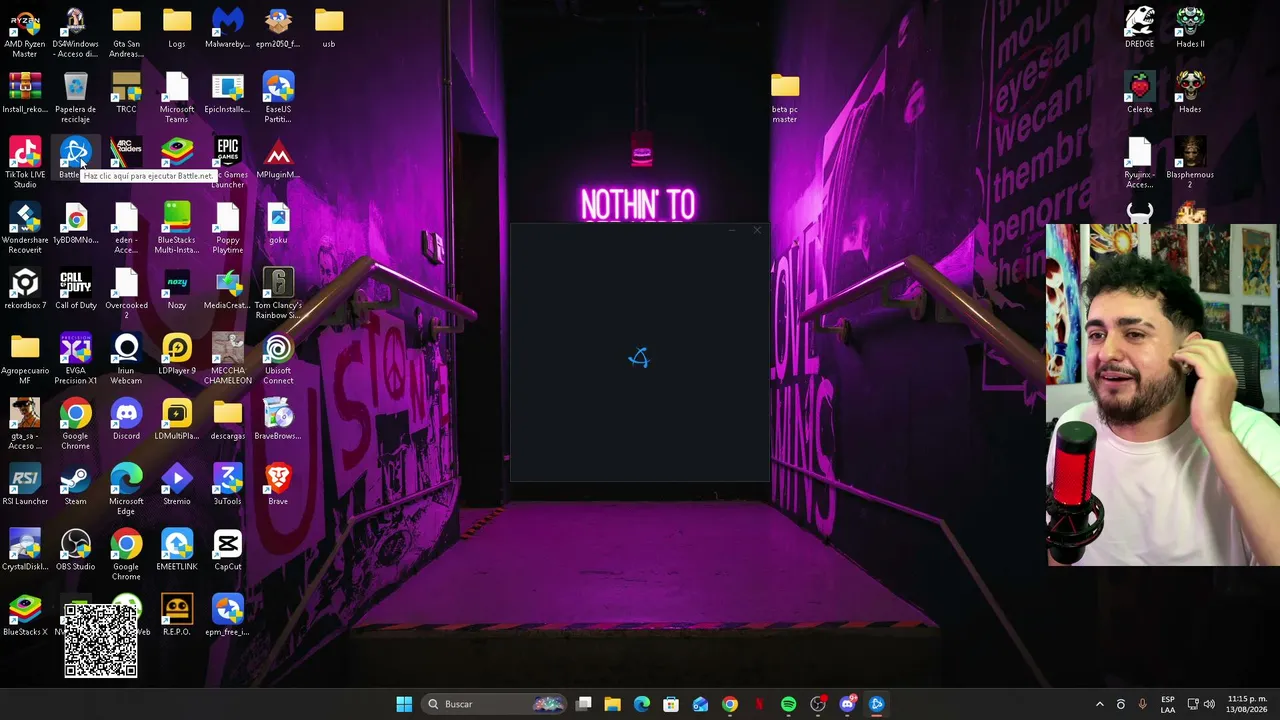Select the Papelera de reciclaje icon

(x=76, y=98)
